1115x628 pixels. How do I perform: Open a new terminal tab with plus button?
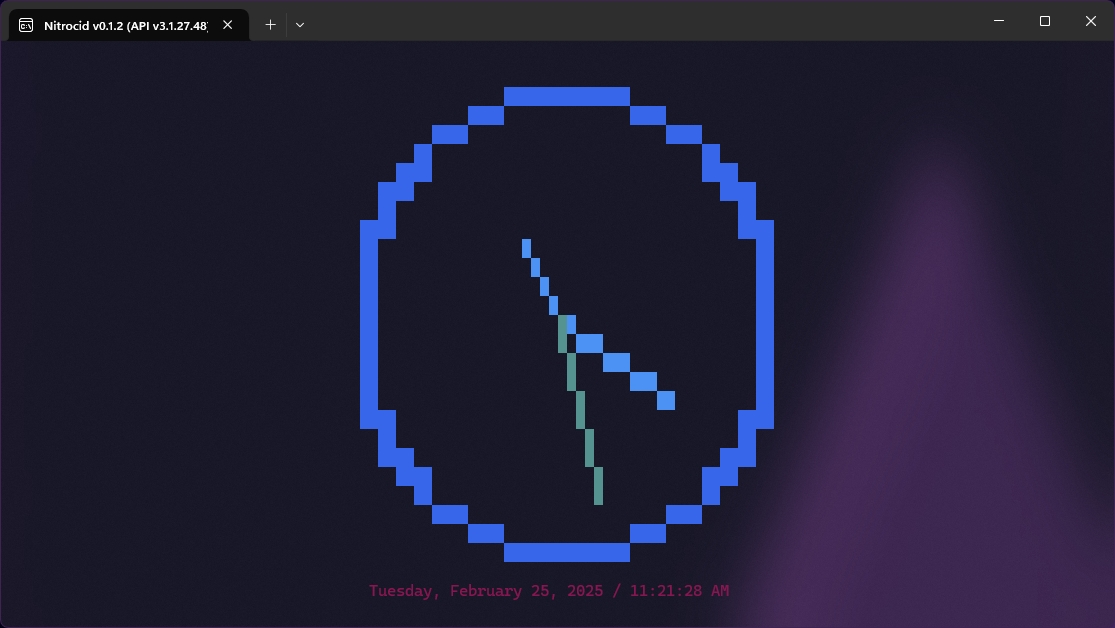point(270,24)
